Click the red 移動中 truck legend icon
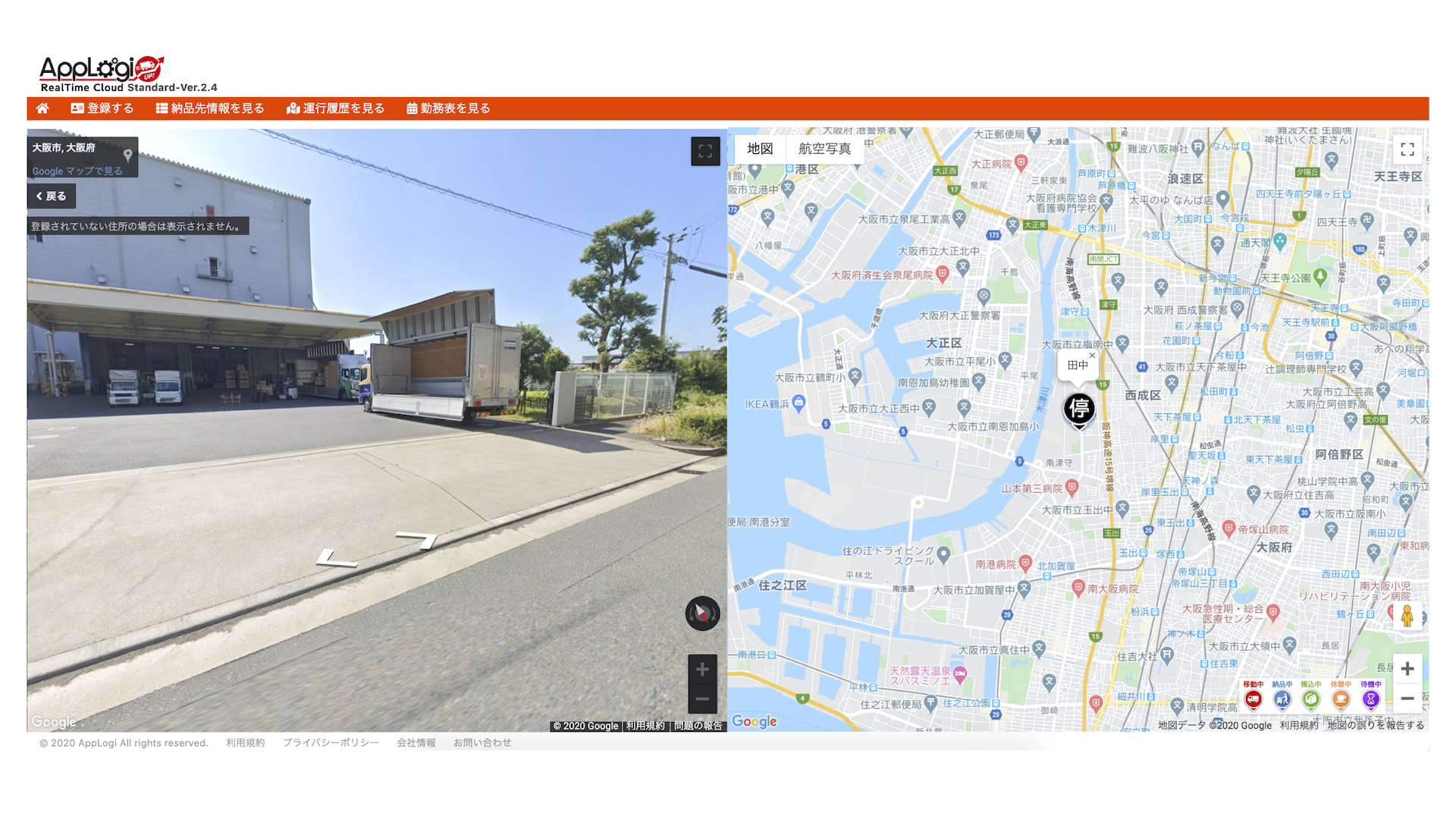Screen dimensions: 1456x819 (1253, 699)
